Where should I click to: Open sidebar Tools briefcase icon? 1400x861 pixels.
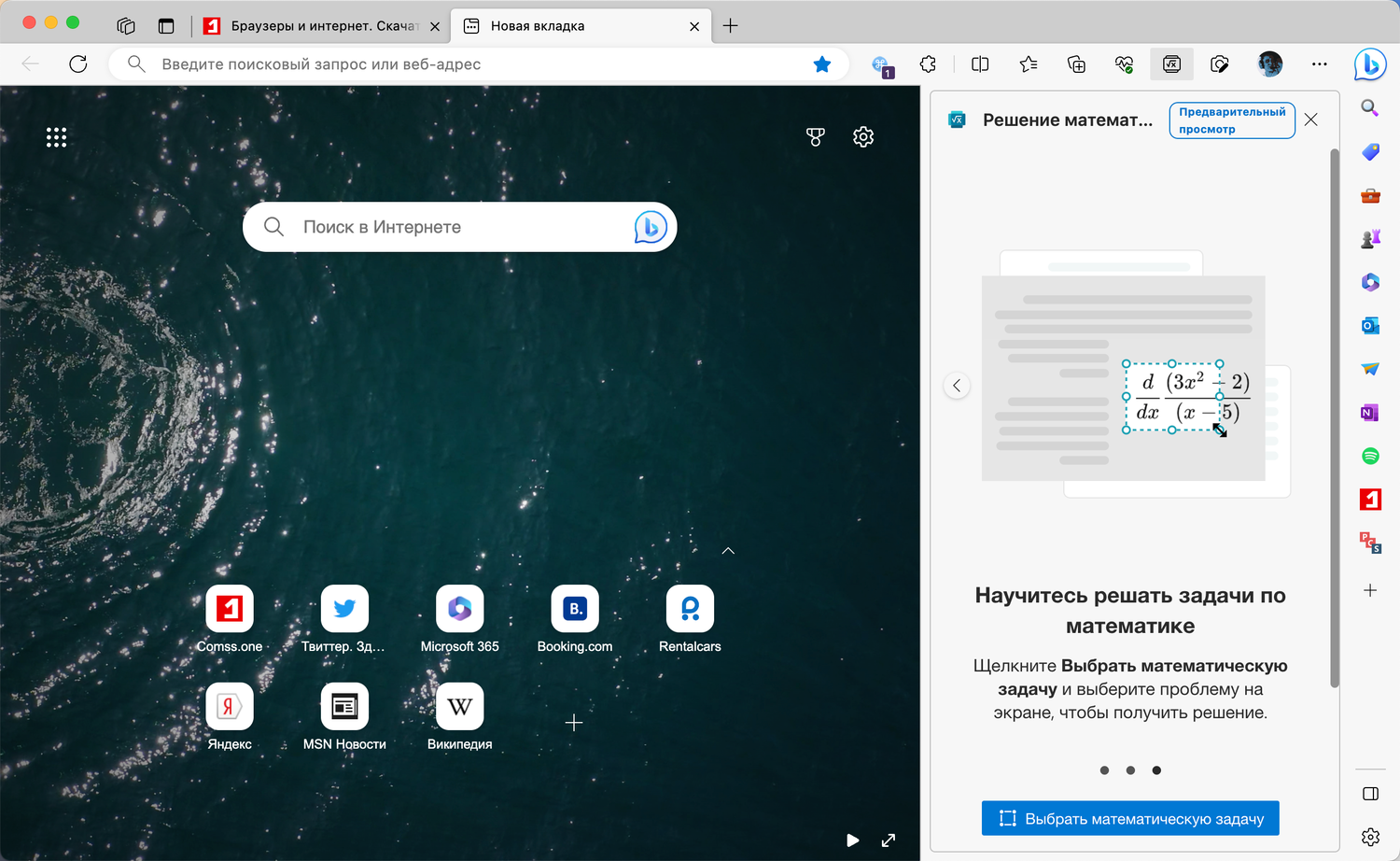pyautogui.click(x=1370, y=195)
